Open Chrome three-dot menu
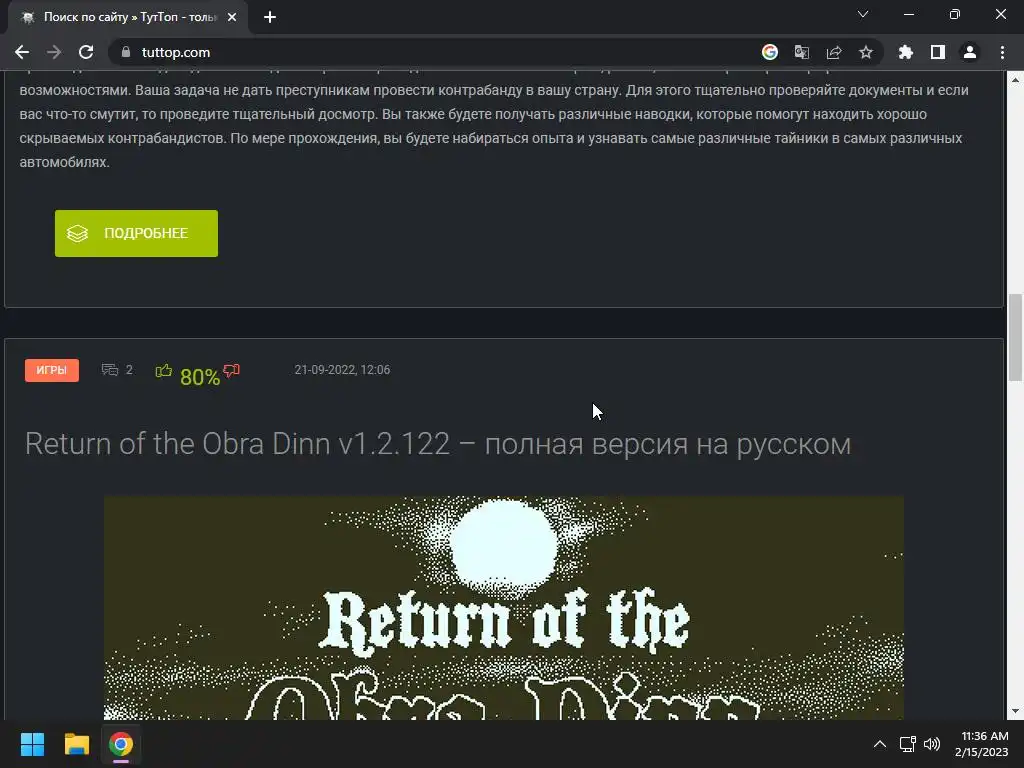 pos(1002,52)
